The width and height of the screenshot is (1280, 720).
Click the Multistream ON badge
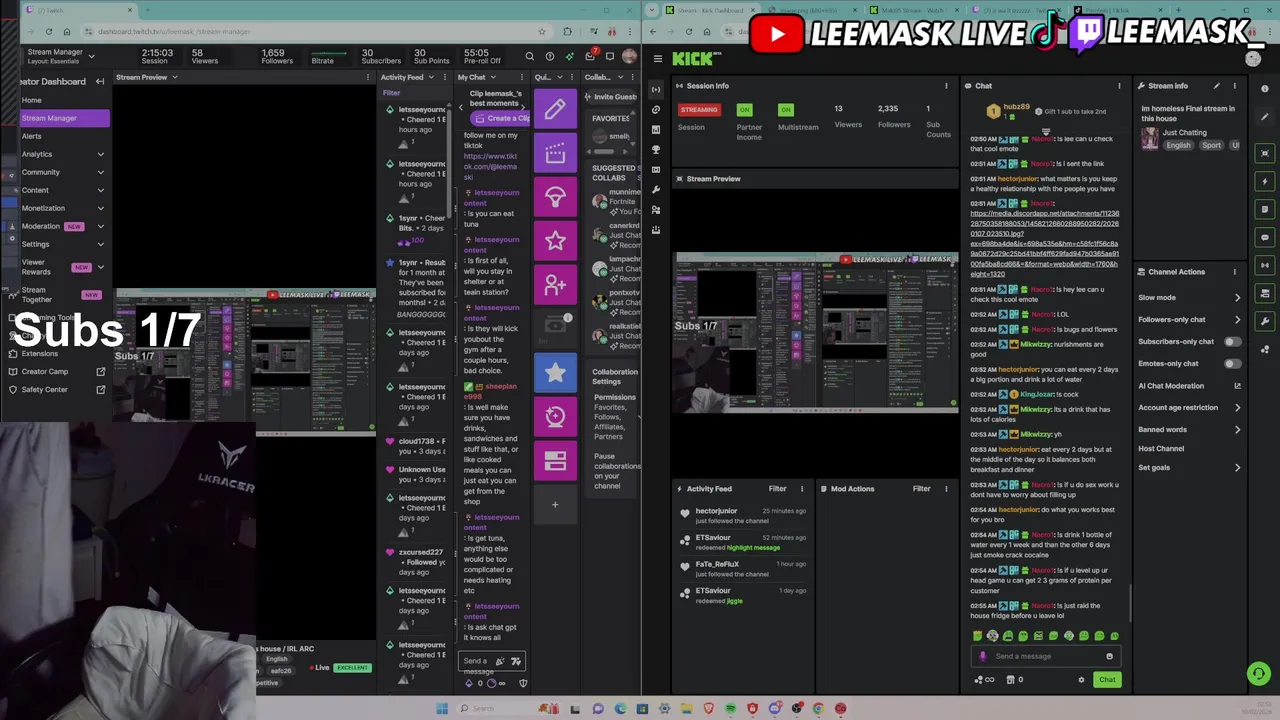pyautogui.click(x=786, y=110)
